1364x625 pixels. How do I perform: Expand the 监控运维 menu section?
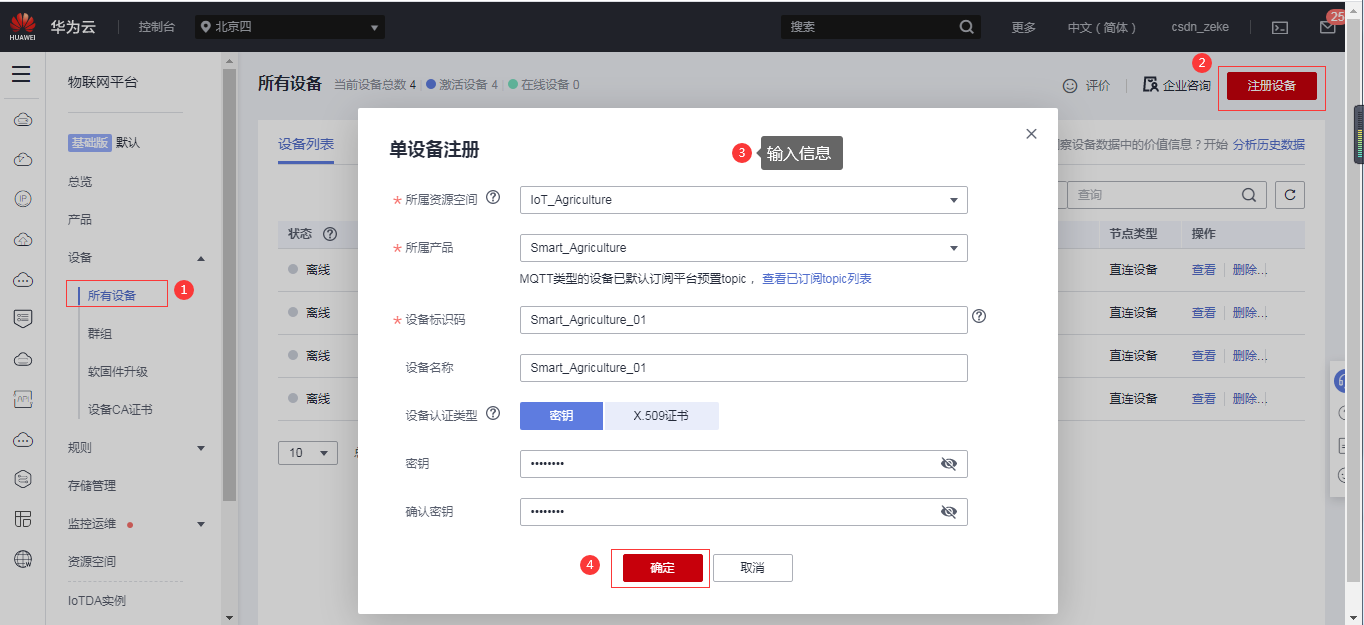[x=201, y=524]
